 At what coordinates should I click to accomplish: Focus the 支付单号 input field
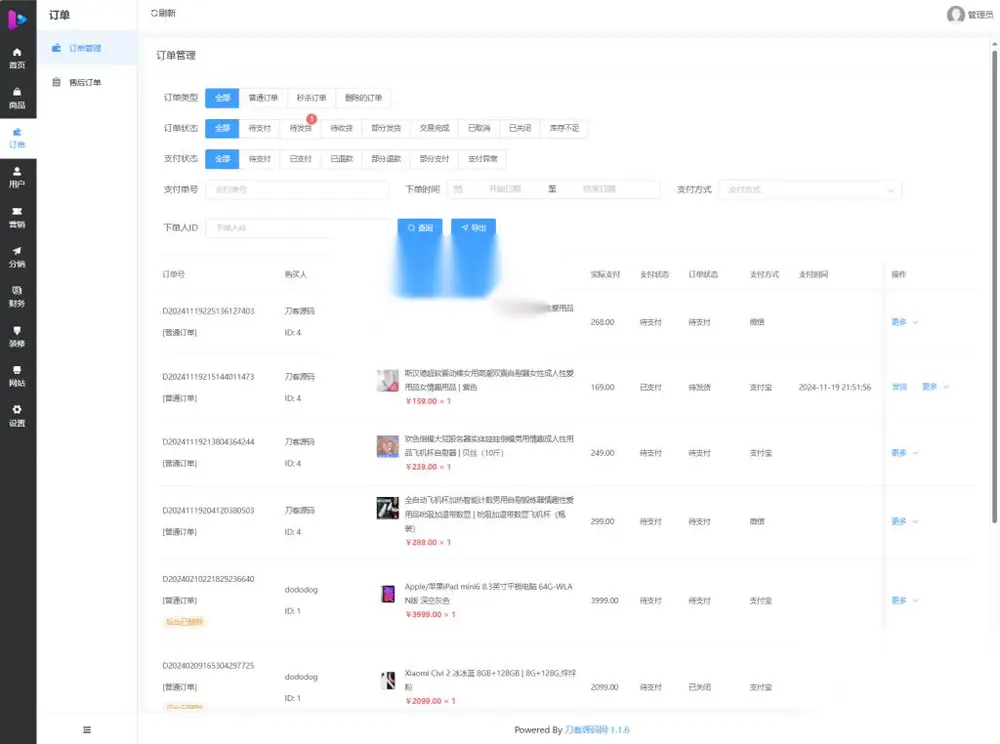click(297, 189)
